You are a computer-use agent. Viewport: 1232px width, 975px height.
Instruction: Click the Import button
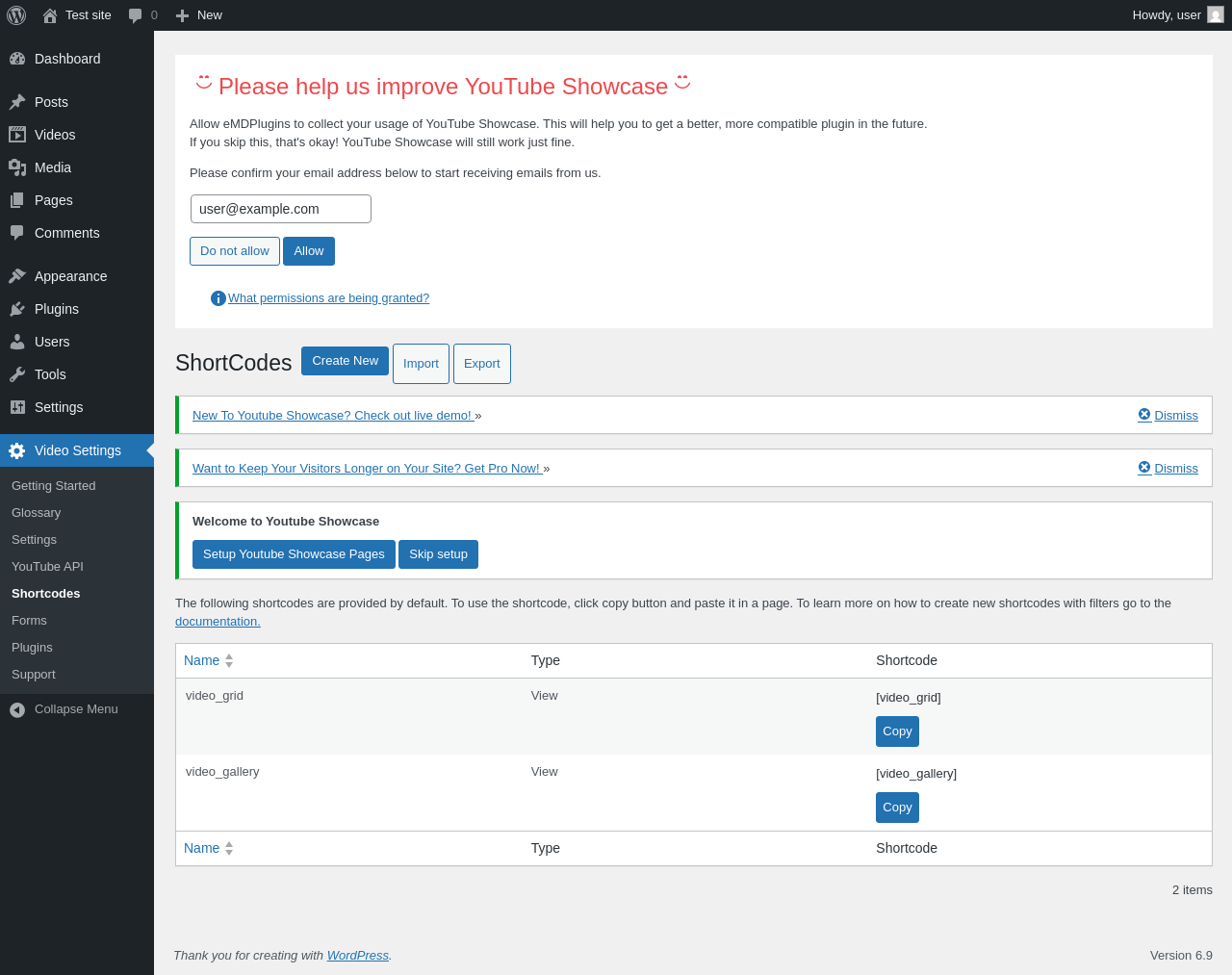421,364
